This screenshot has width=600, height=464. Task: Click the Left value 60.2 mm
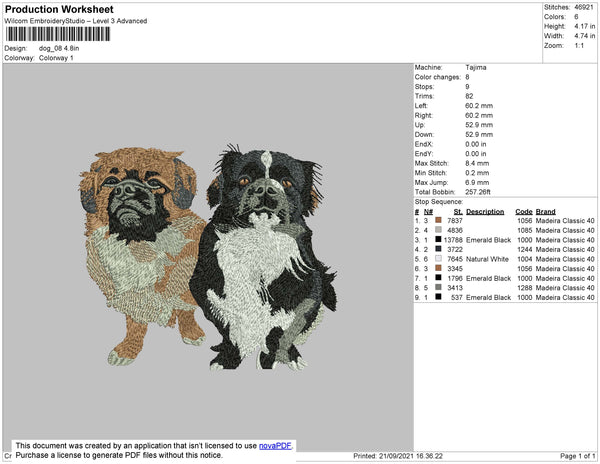pyautogui.click(x=479, y=106)
